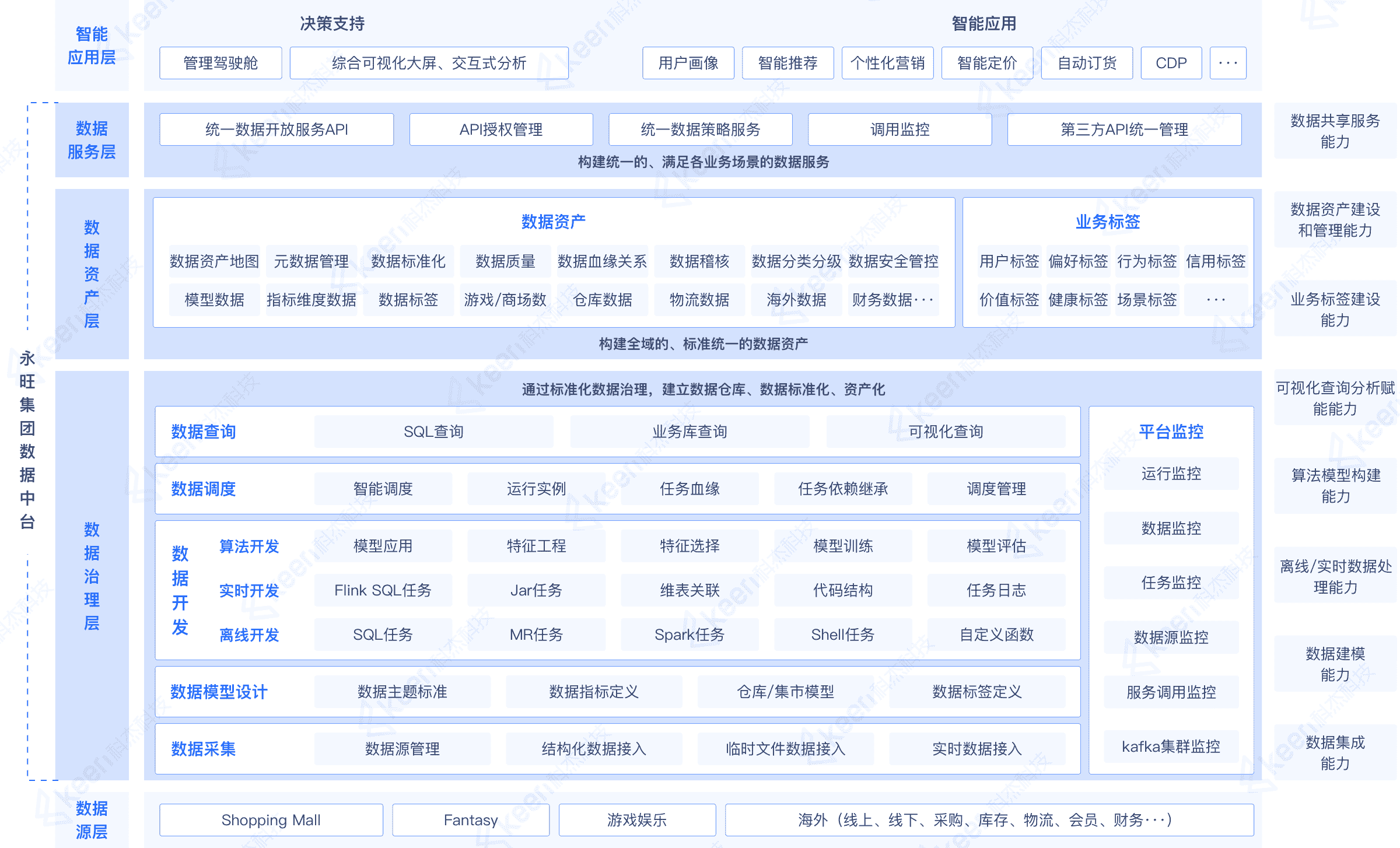Image resolution: width=1400 pixels, height=848 pixels.
Task: Click the 数据分类分级 item
Action: tap(797, 261)
